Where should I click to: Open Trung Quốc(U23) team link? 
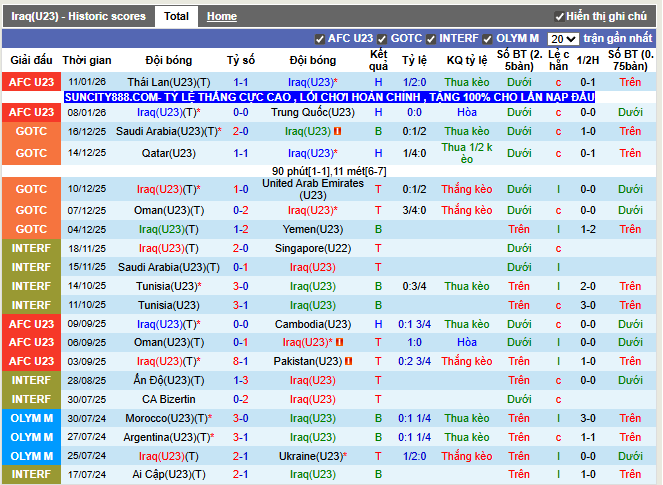313,112
